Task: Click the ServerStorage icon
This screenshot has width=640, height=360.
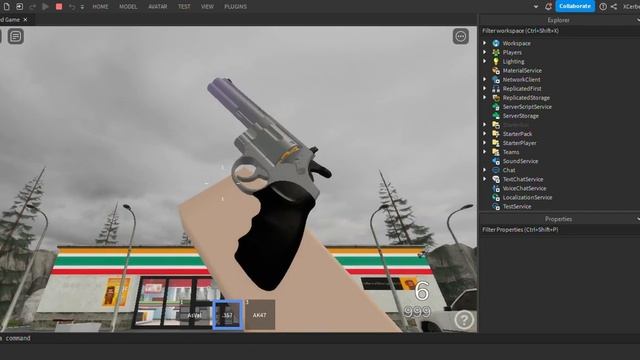Action: pos(496,116)
